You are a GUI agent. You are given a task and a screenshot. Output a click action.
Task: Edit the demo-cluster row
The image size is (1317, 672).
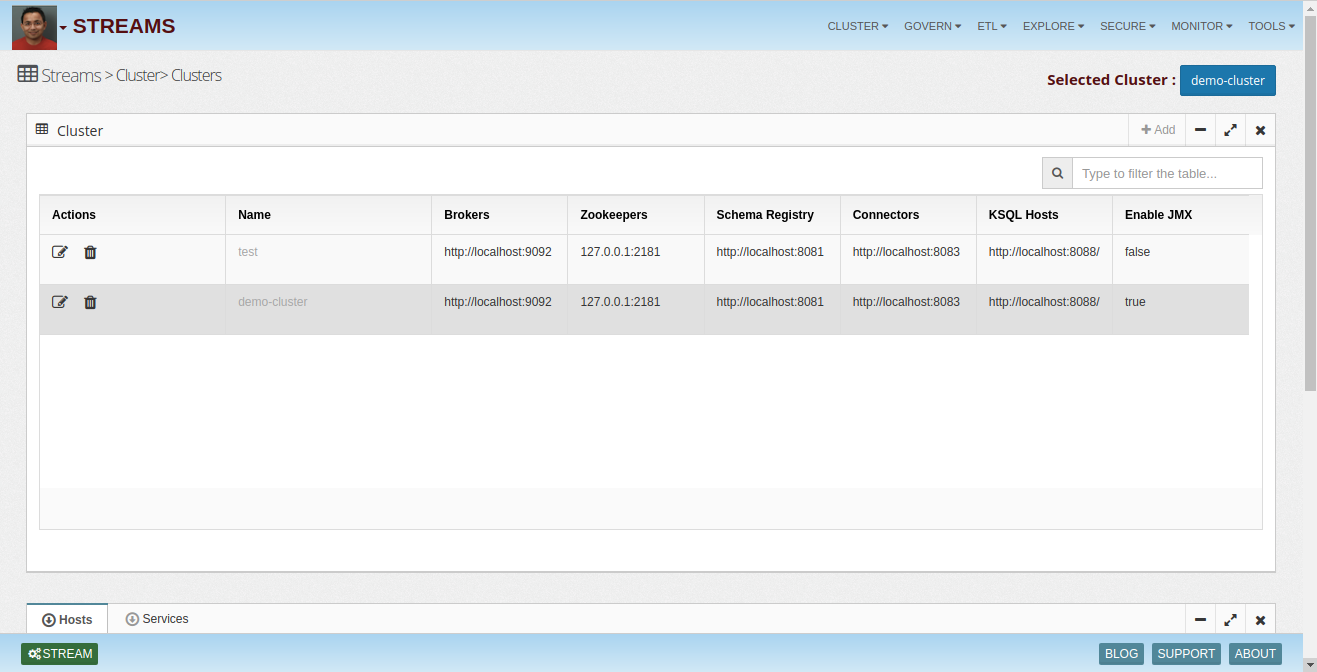[x=60, y=302]
